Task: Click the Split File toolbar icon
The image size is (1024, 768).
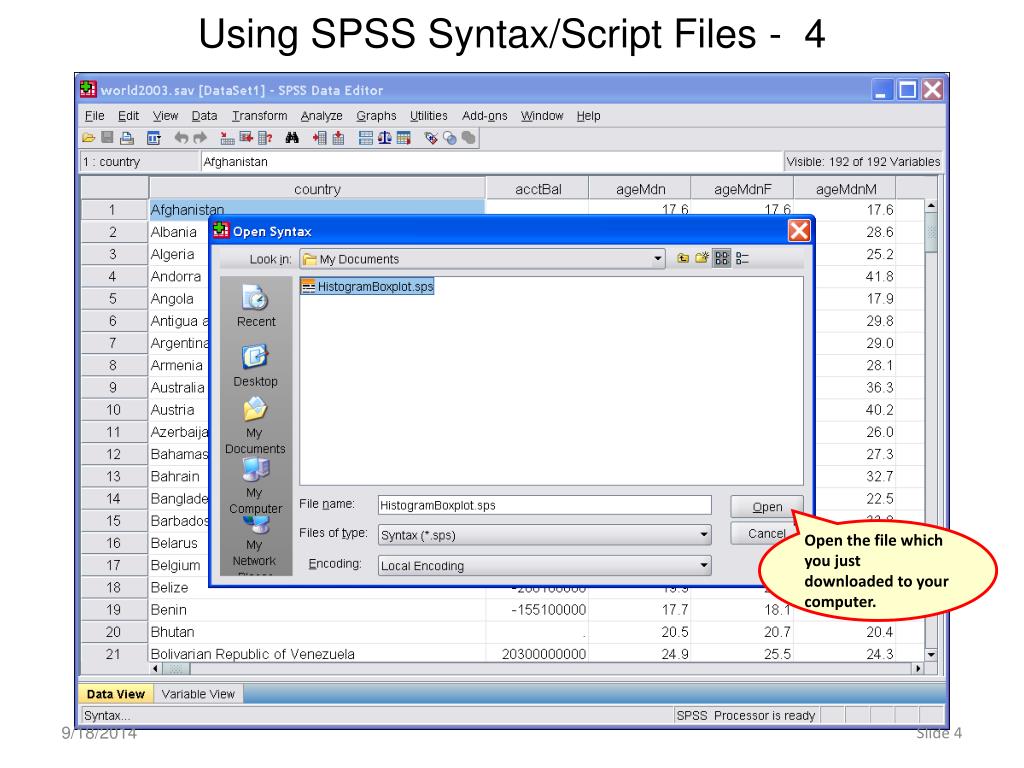Action: (x=366, y=138)
